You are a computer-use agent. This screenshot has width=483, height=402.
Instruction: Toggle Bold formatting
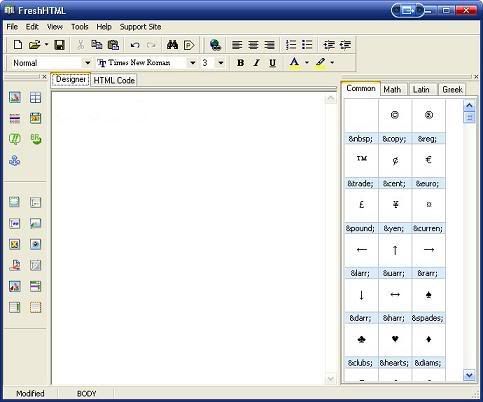240,63
